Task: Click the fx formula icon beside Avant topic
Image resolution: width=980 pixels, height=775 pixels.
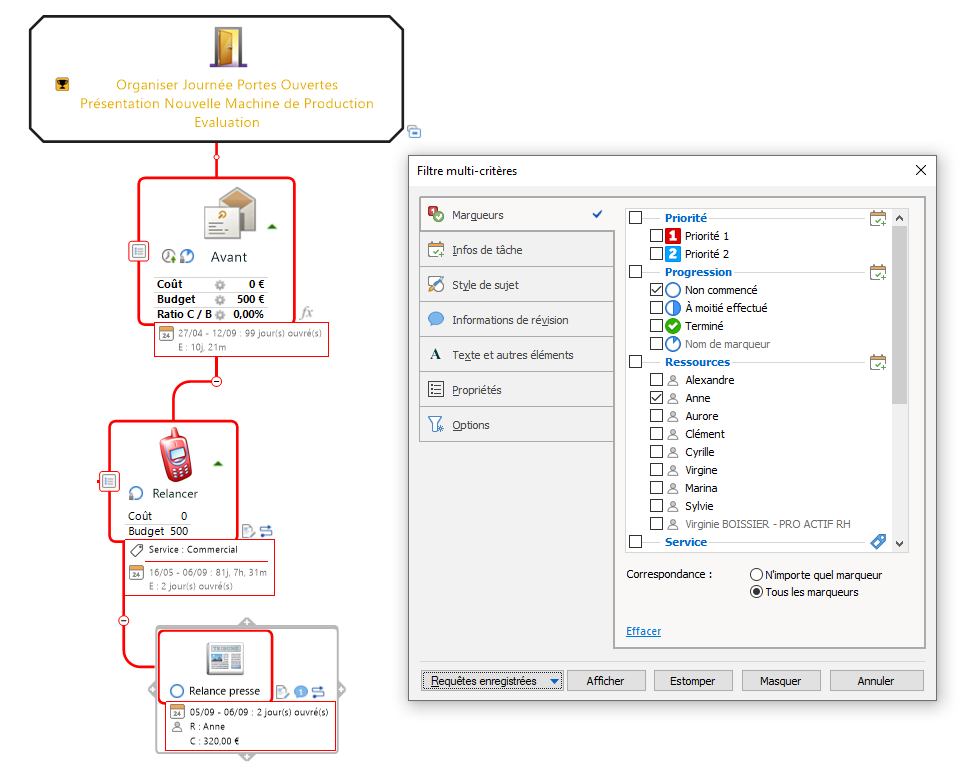Action: [x=307, y=313]
